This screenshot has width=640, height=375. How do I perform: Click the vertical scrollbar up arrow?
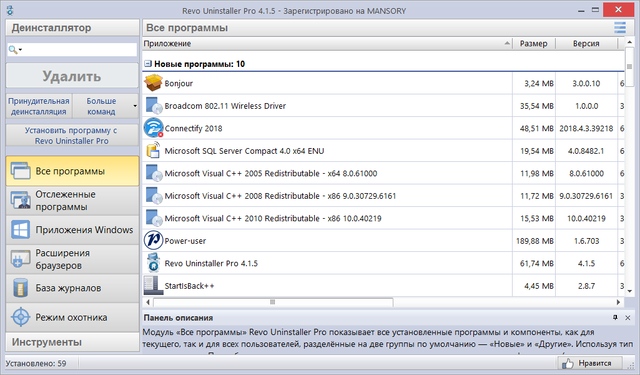[x=629, y=42]
